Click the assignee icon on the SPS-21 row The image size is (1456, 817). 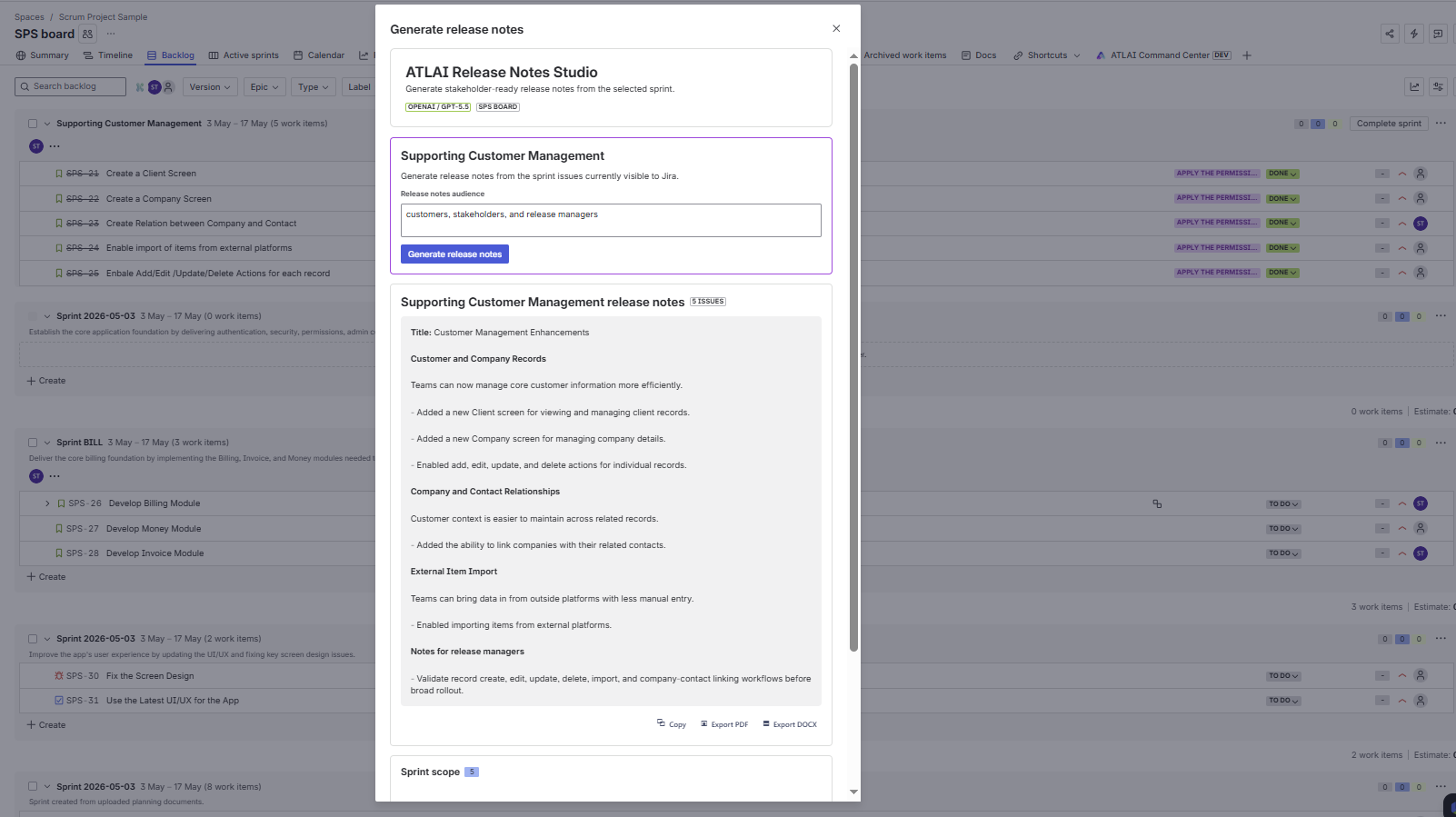click(1421, 174)
